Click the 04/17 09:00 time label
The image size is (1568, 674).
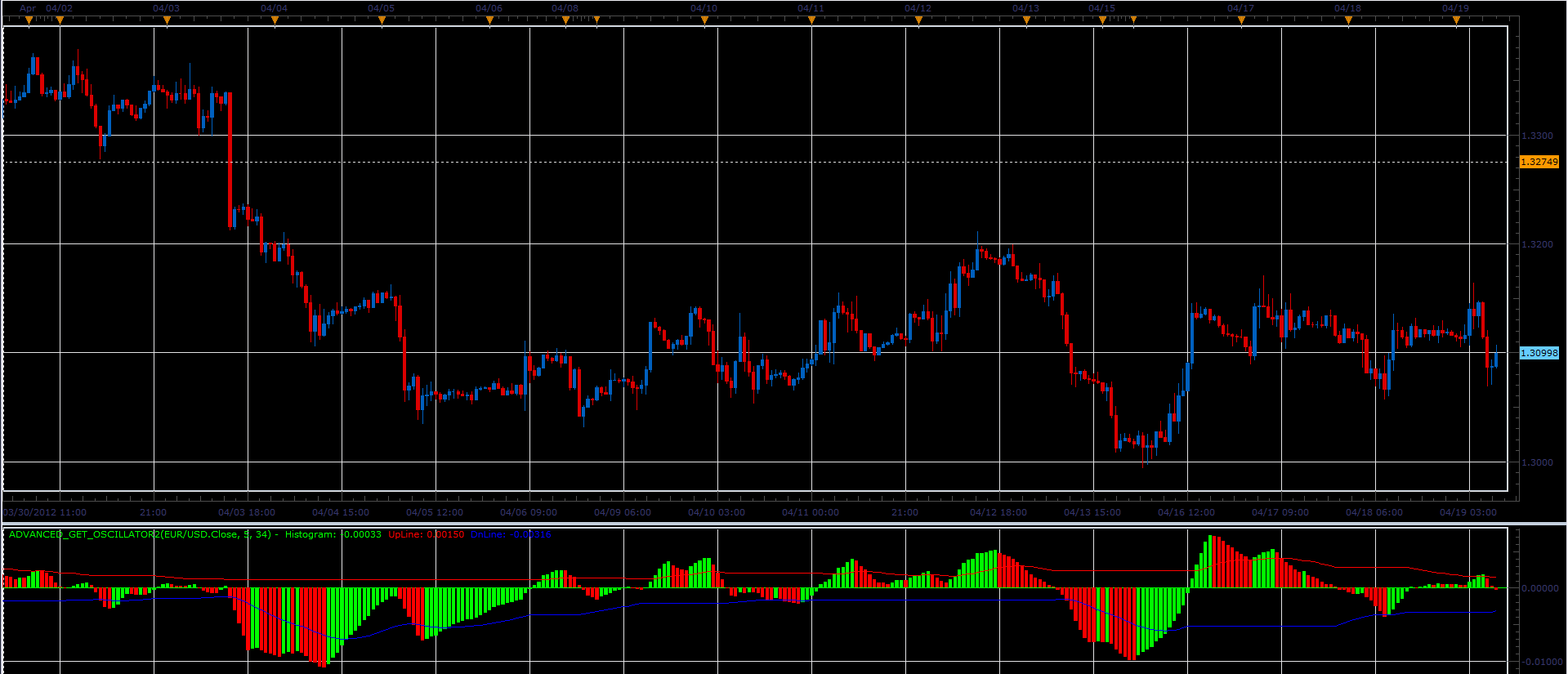pos(1280,512)
